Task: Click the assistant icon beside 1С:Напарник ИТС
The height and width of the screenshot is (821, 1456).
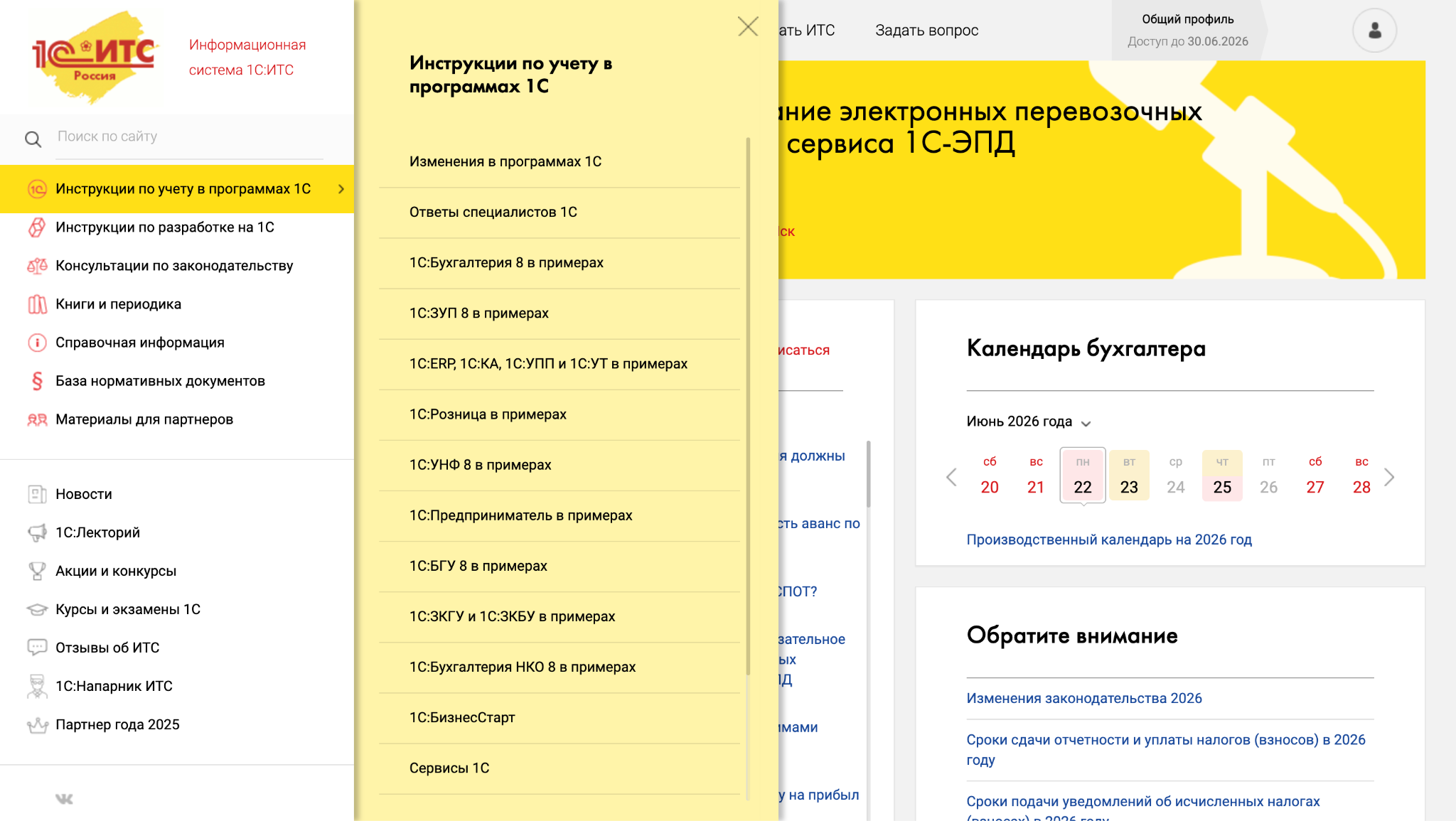Action: pos(37,686)
